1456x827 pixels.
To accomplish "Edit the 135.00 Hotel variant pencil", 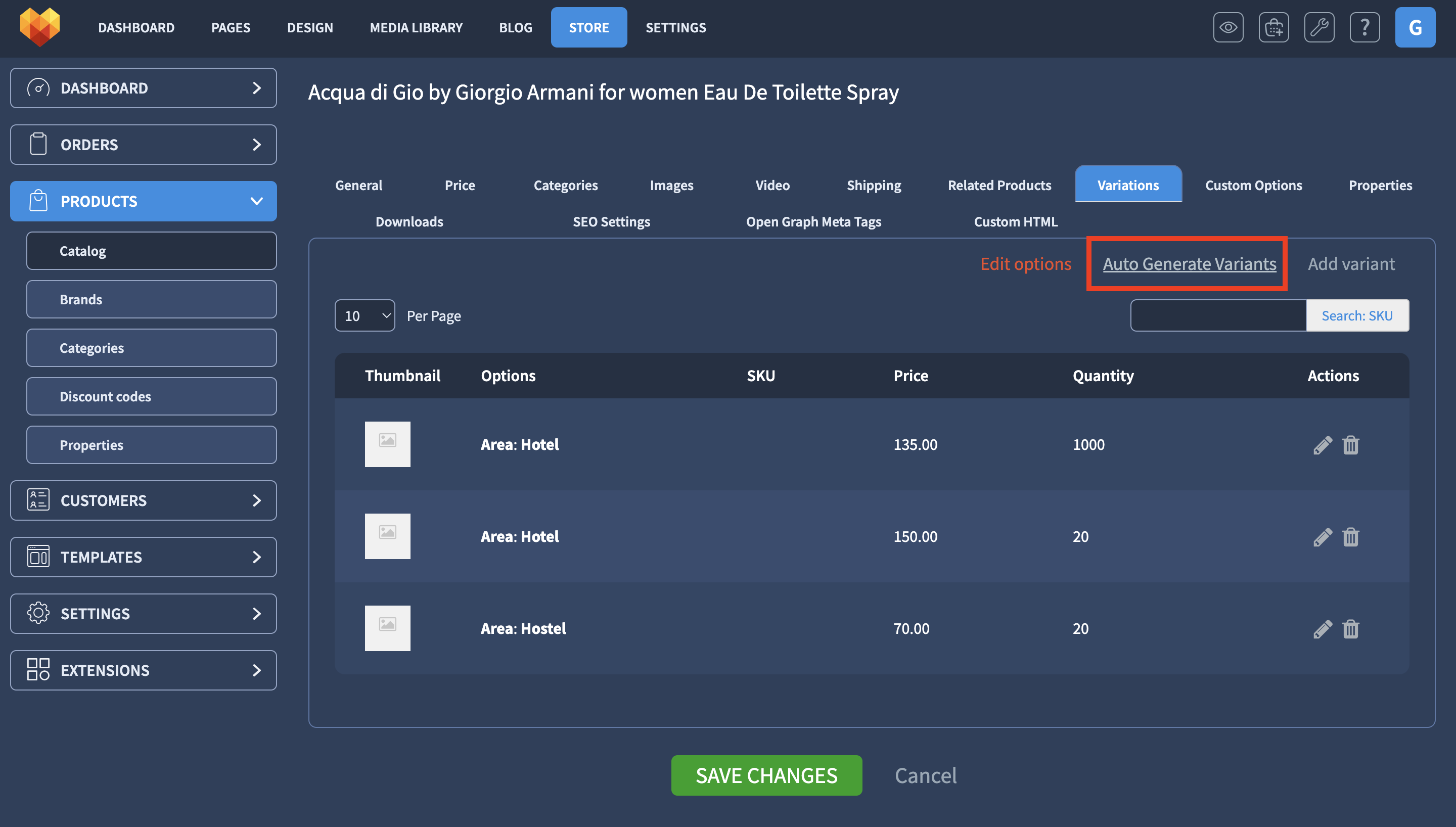I will point(1322,445).
